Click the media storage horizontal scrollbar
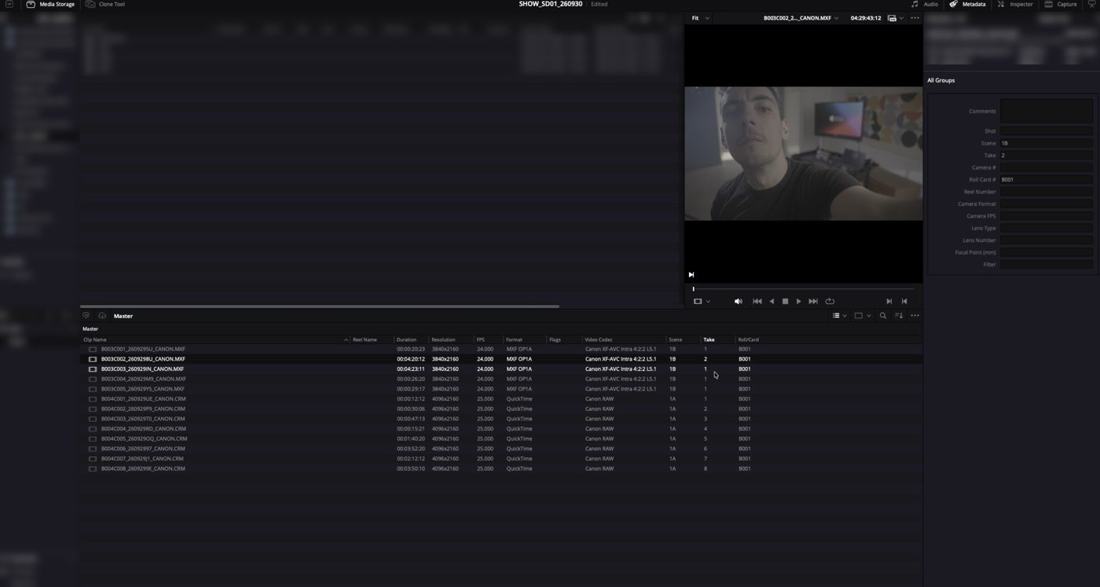The width and height of the screenshot is (1100, 587). (x=319, y=306)
